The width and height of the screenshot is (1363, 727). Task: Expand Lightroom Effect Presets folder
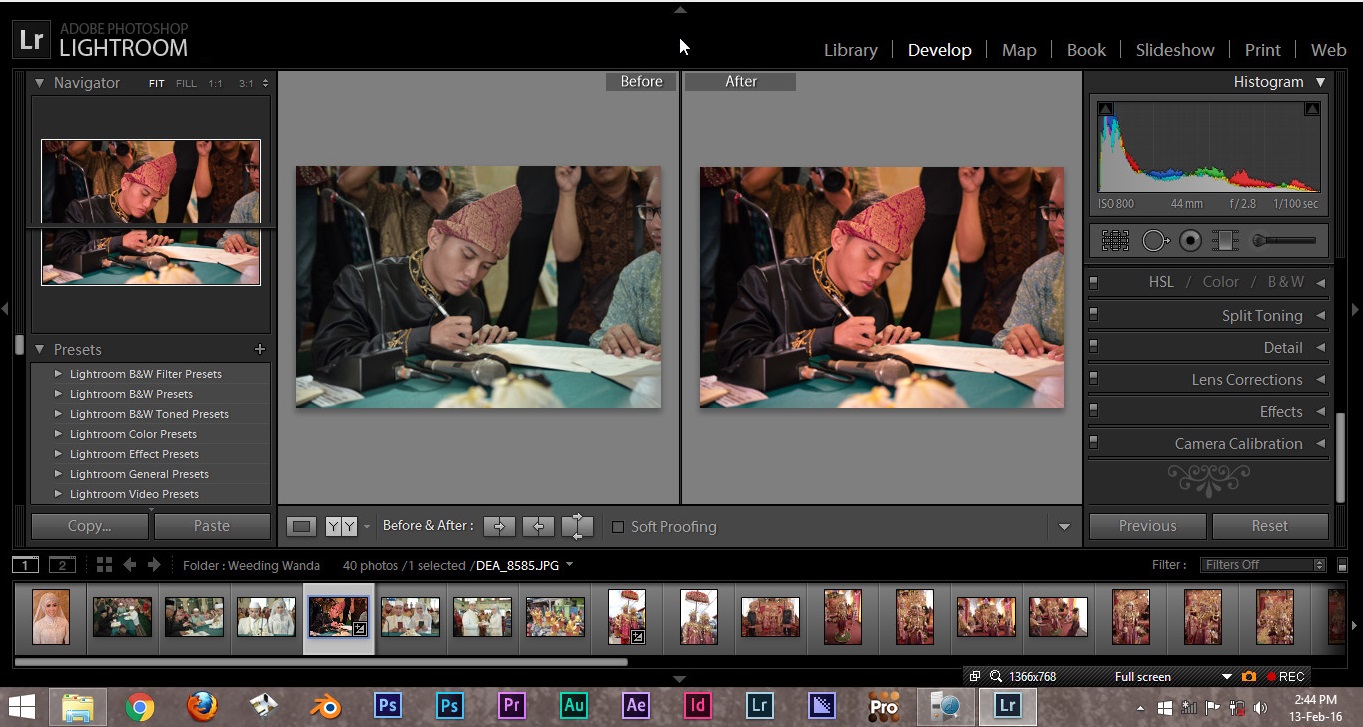click(x=58, y=454)
